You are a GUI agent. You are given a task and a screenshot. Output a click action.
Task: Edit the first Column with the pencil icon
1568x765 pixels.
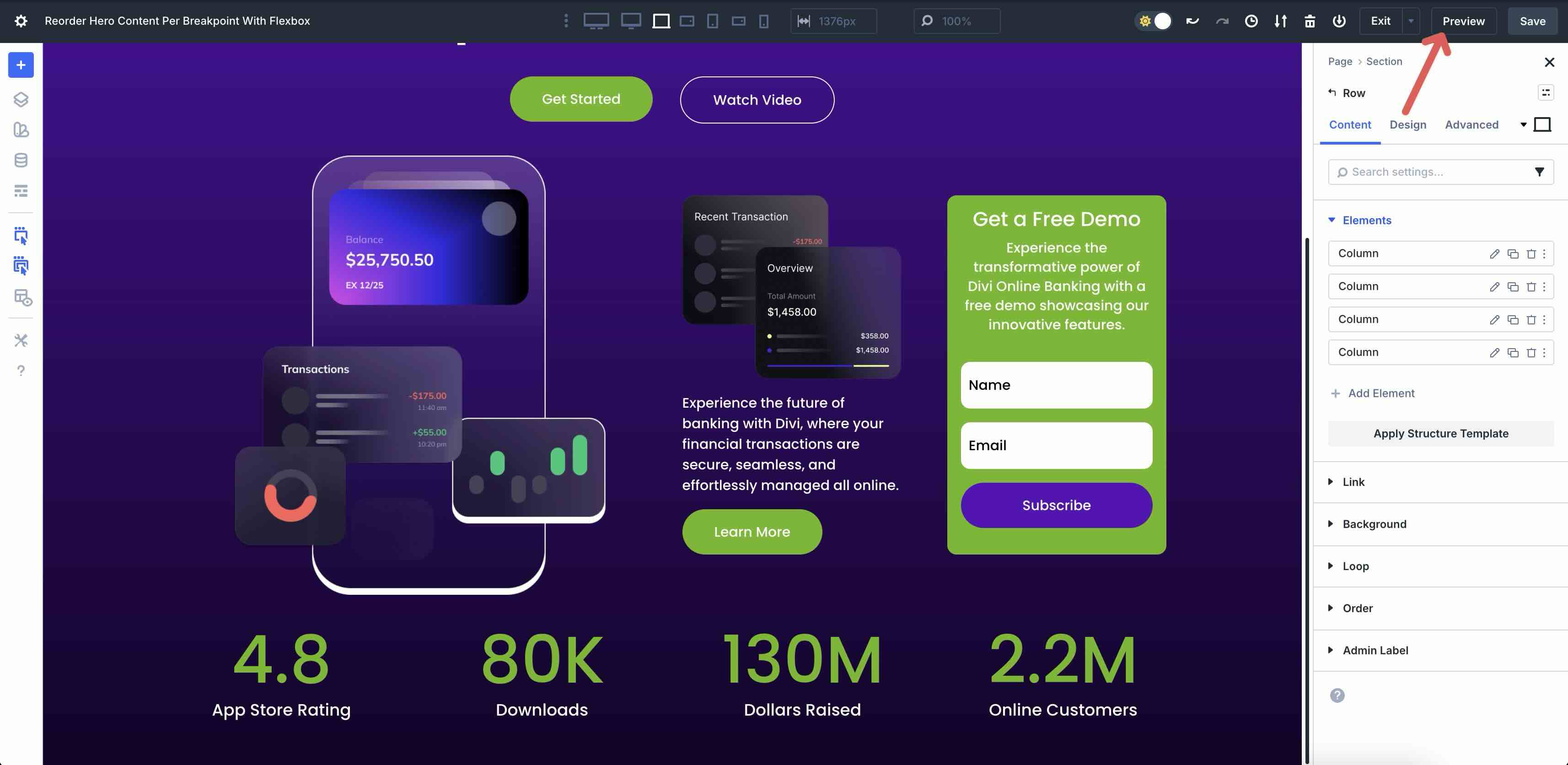click(x=1495, y=253)
